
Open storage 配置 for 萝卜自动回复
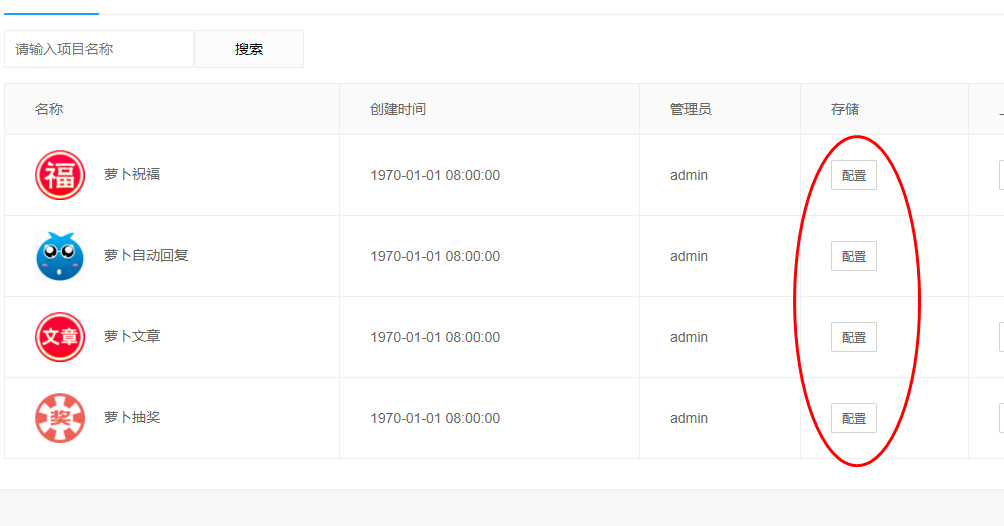coord(854,256)
